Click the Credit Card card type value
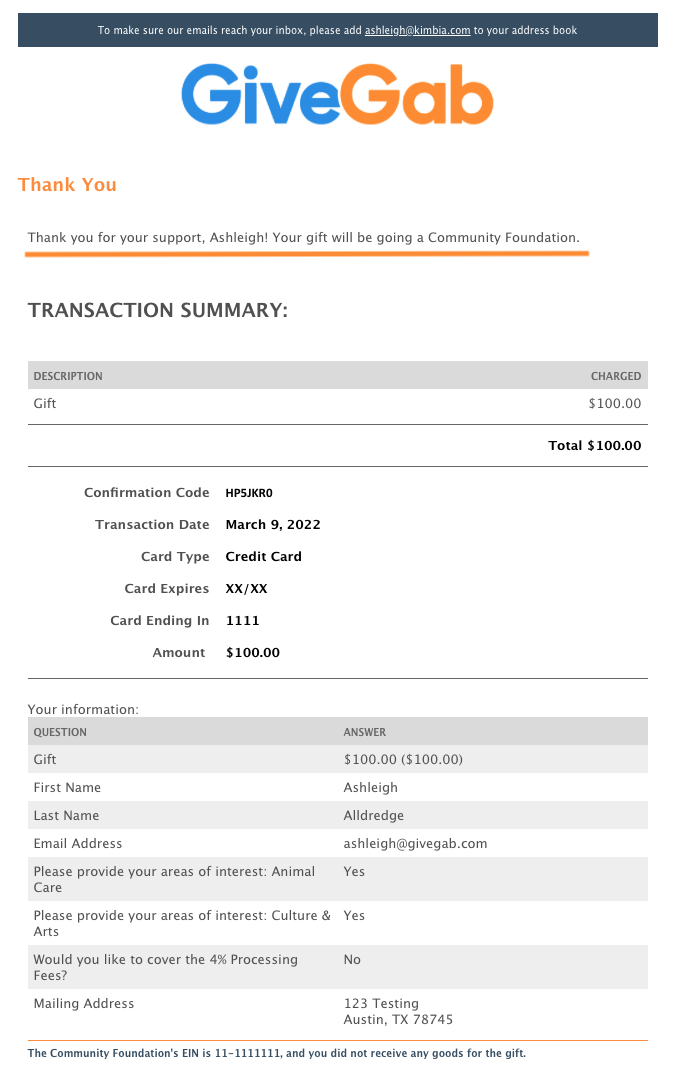678x1084 pixels. pyautogui.click(x=263, y=557)
